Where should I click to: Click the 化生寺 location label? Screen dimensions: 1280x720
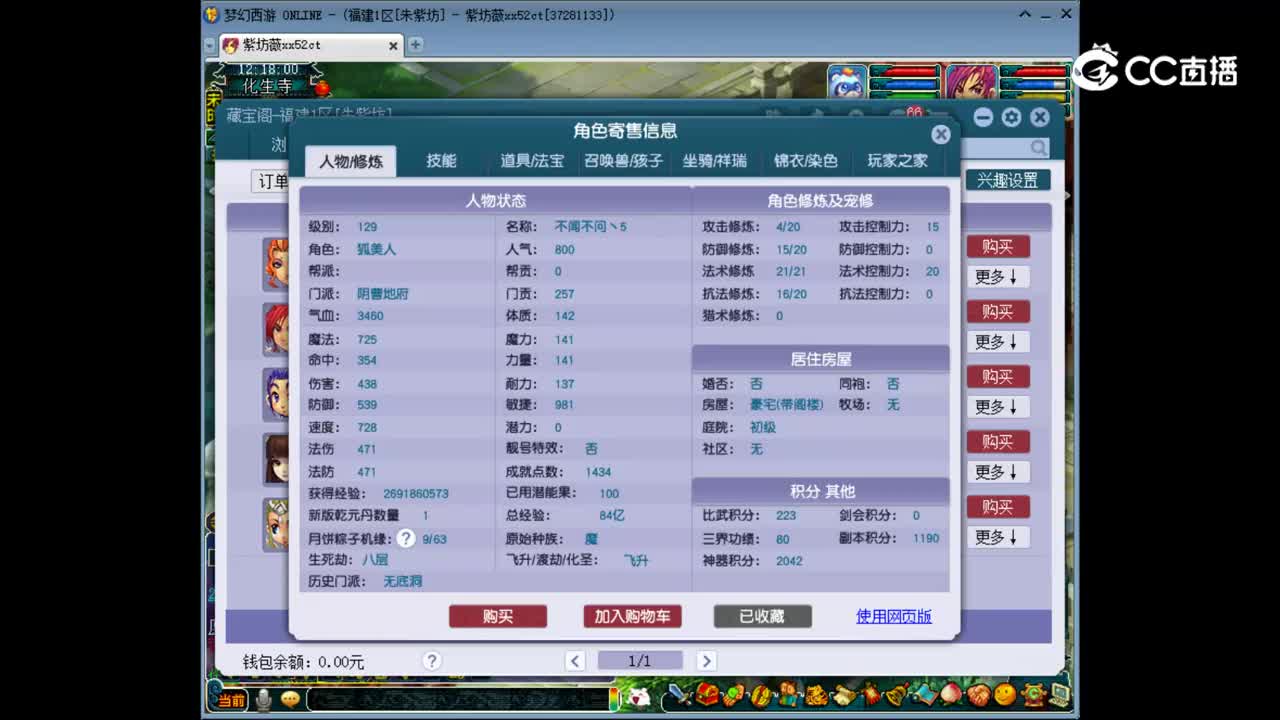pos(267,87)
